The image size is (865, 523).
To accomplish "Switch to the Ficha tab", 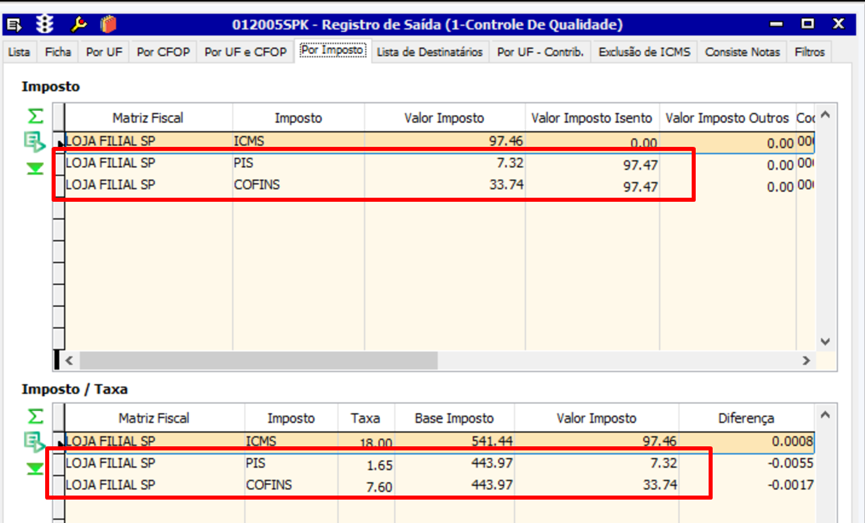I will (x=58, y=52).
